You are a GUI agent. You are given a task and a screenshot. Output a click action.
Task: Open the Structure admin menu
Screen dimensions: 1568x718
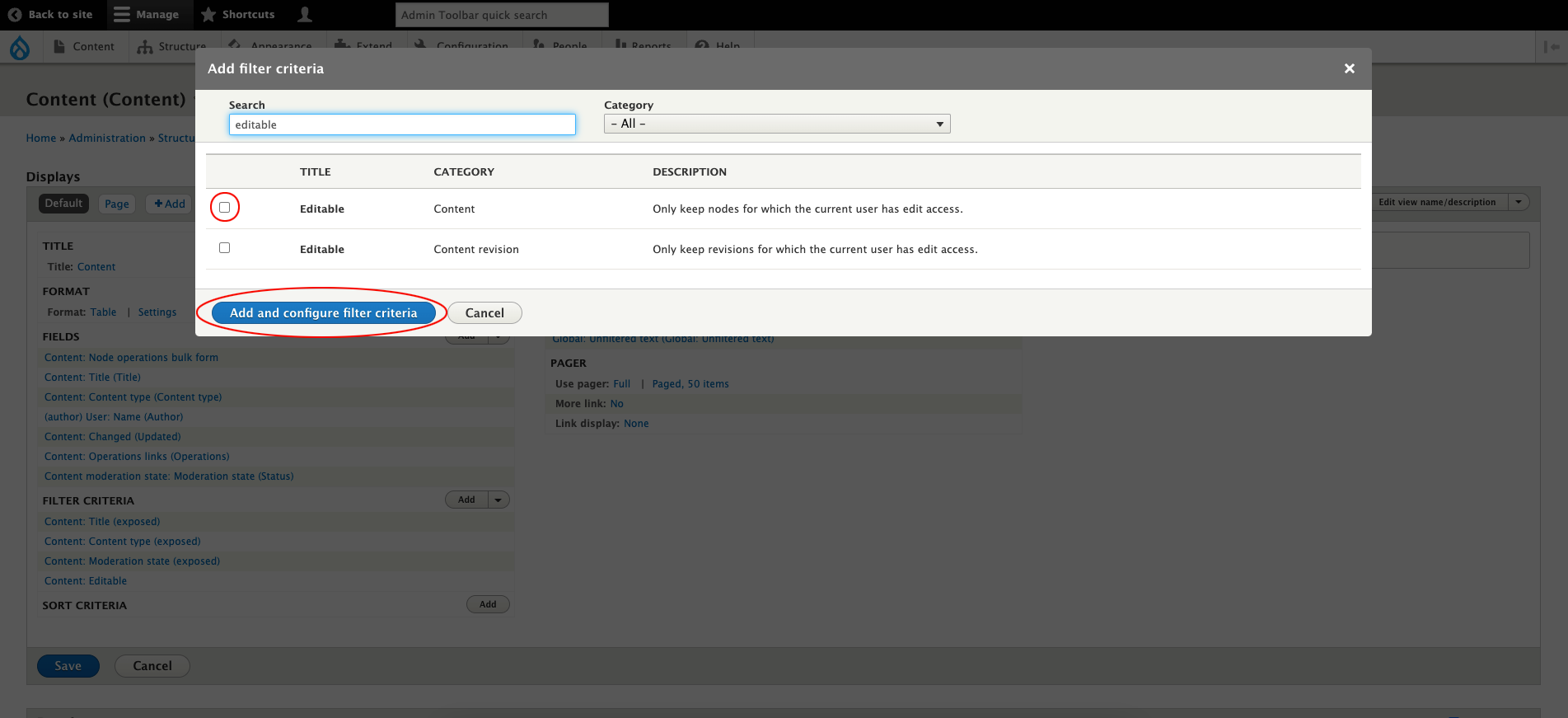(x=172, y=47)
